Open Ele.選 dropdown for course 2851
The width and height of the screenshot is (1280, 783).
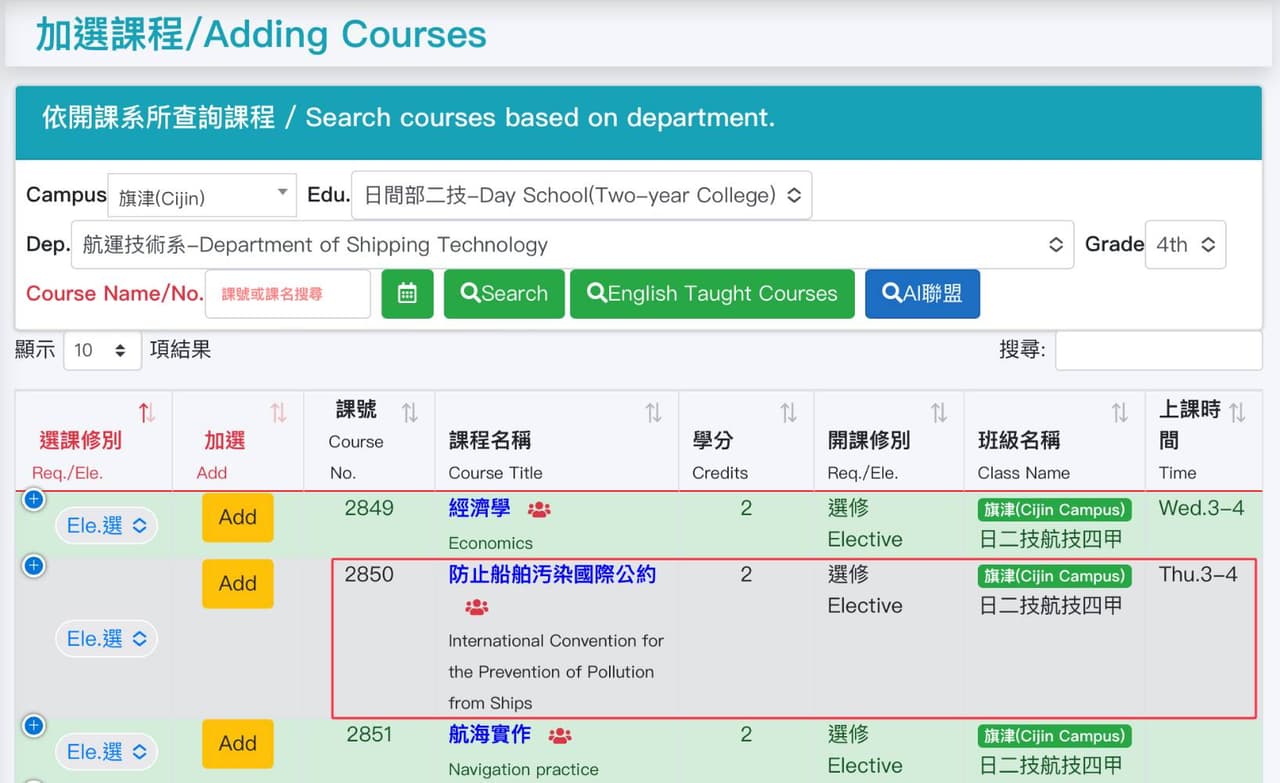tap(106, 751)
